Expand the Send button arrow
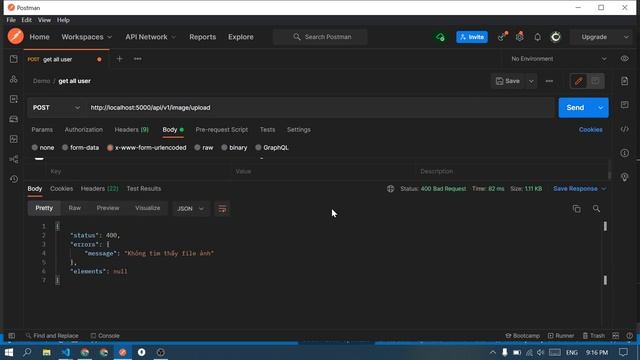Screen dimensions: 640x360 pyautogui.click(x=600, y=108)
